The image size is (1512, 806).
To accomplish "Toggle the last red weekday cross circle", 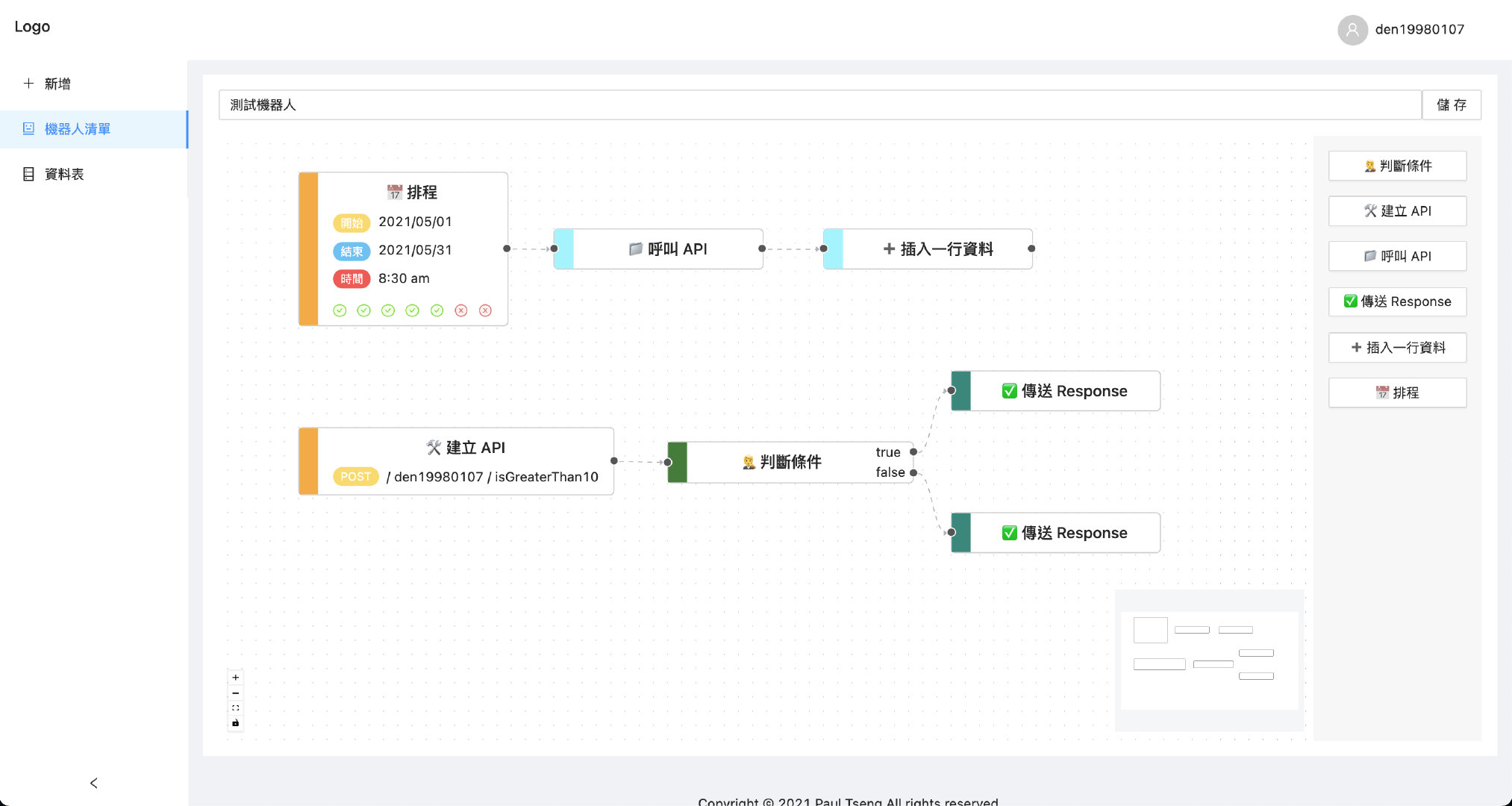I will coord(485,310).
